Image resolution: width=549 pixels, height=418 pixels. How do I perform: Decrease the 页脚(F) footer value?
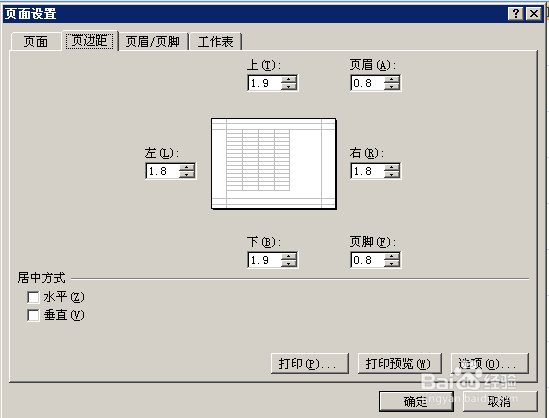click(x=392, y=264)
